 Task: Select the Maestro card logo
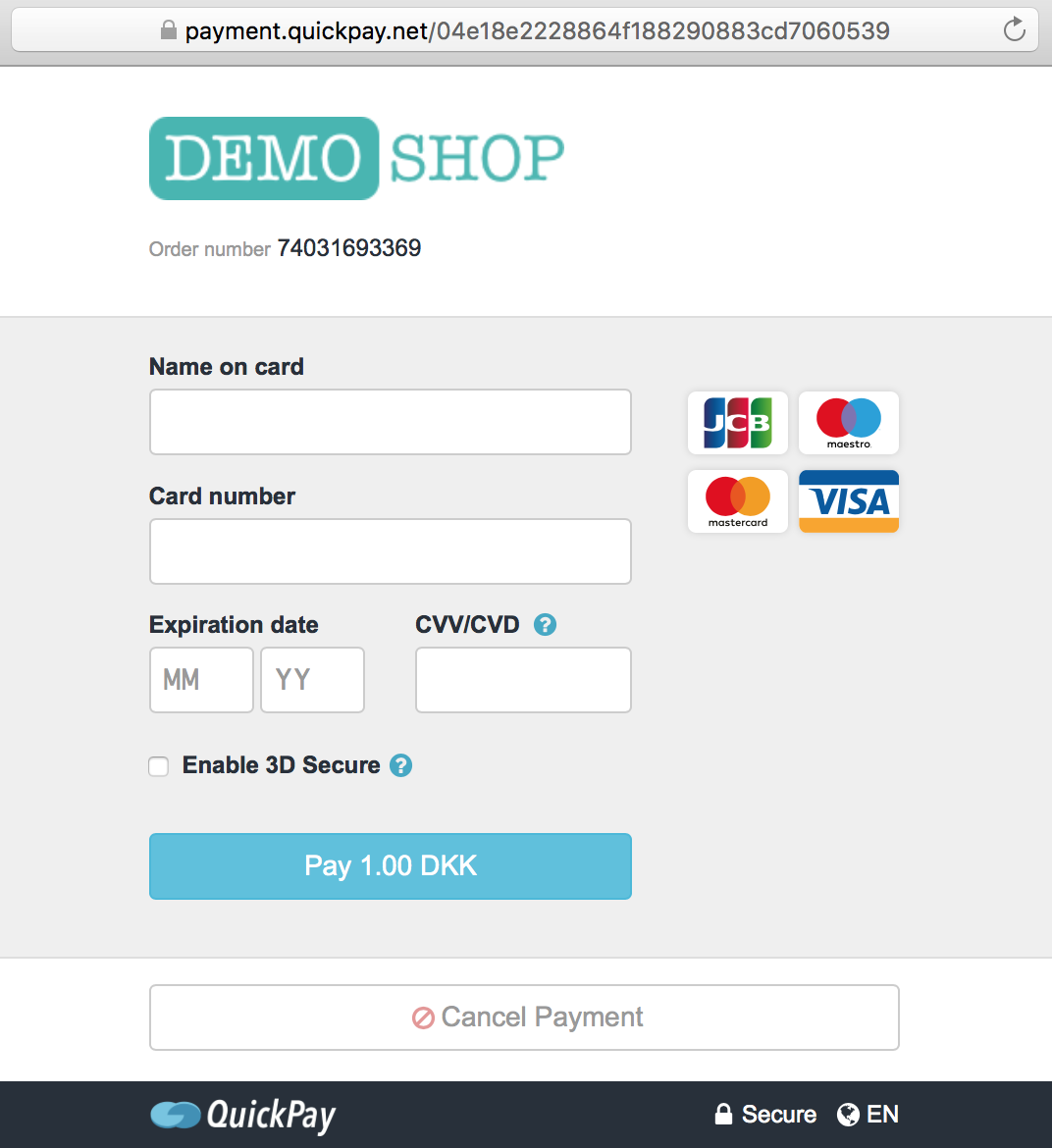click(849, 423)
